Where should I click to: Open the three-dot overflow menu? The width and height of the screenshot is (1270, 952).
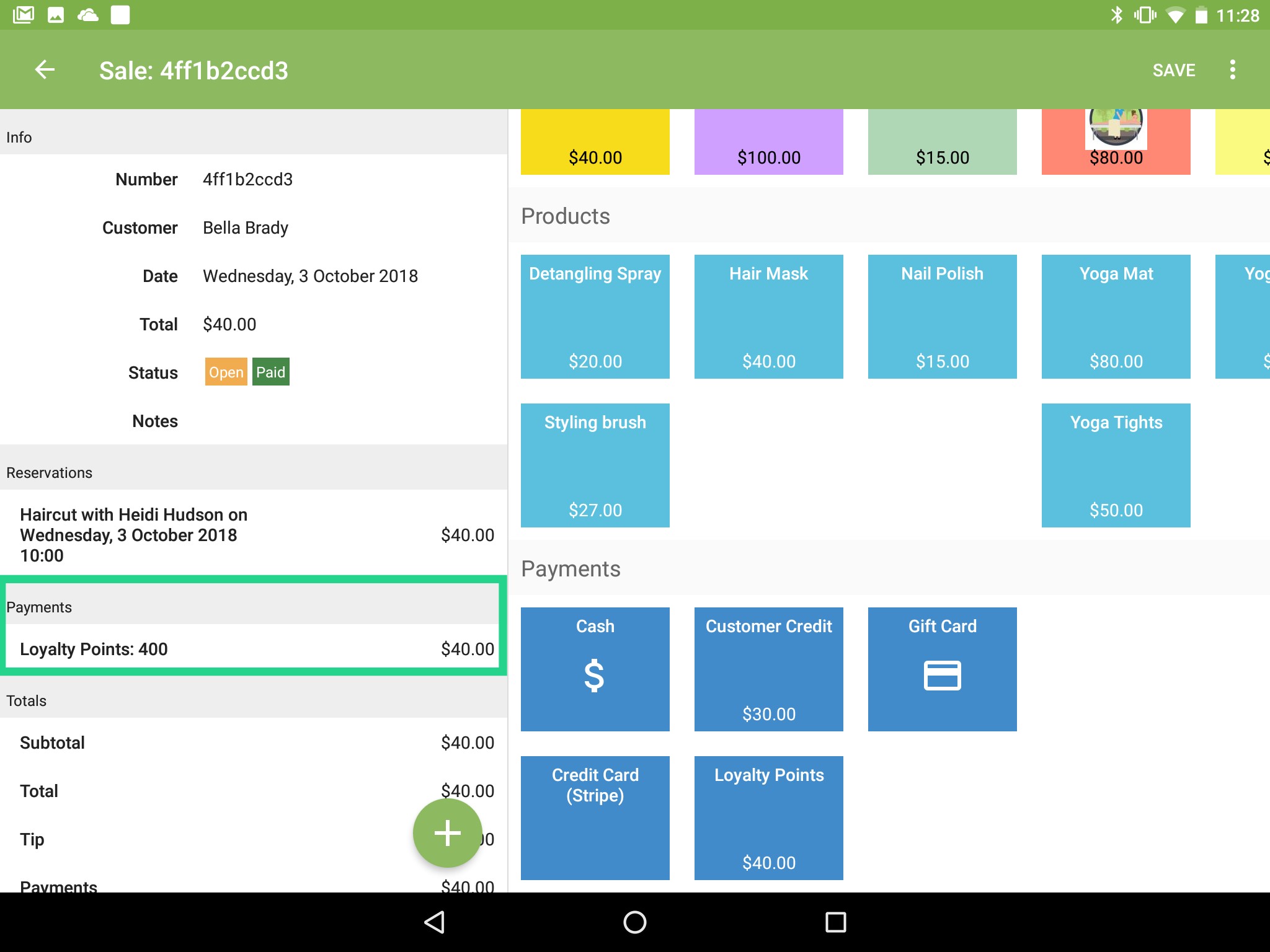click(x=1232, y=70)
